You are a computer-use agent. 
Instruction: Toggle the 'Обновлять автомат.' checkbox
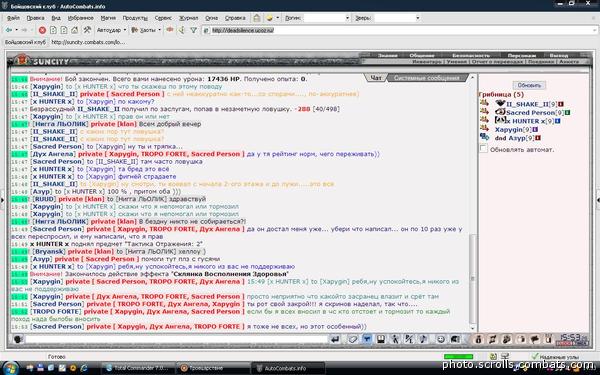pos(484,148)
